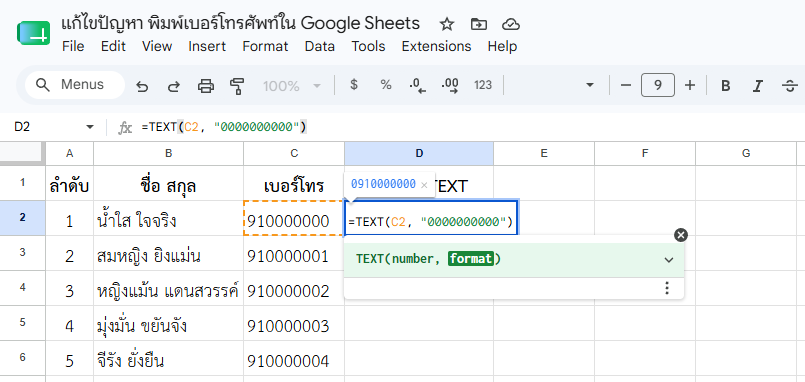Open the Extensions menu

pyautogui.click(x=436, y=46)
